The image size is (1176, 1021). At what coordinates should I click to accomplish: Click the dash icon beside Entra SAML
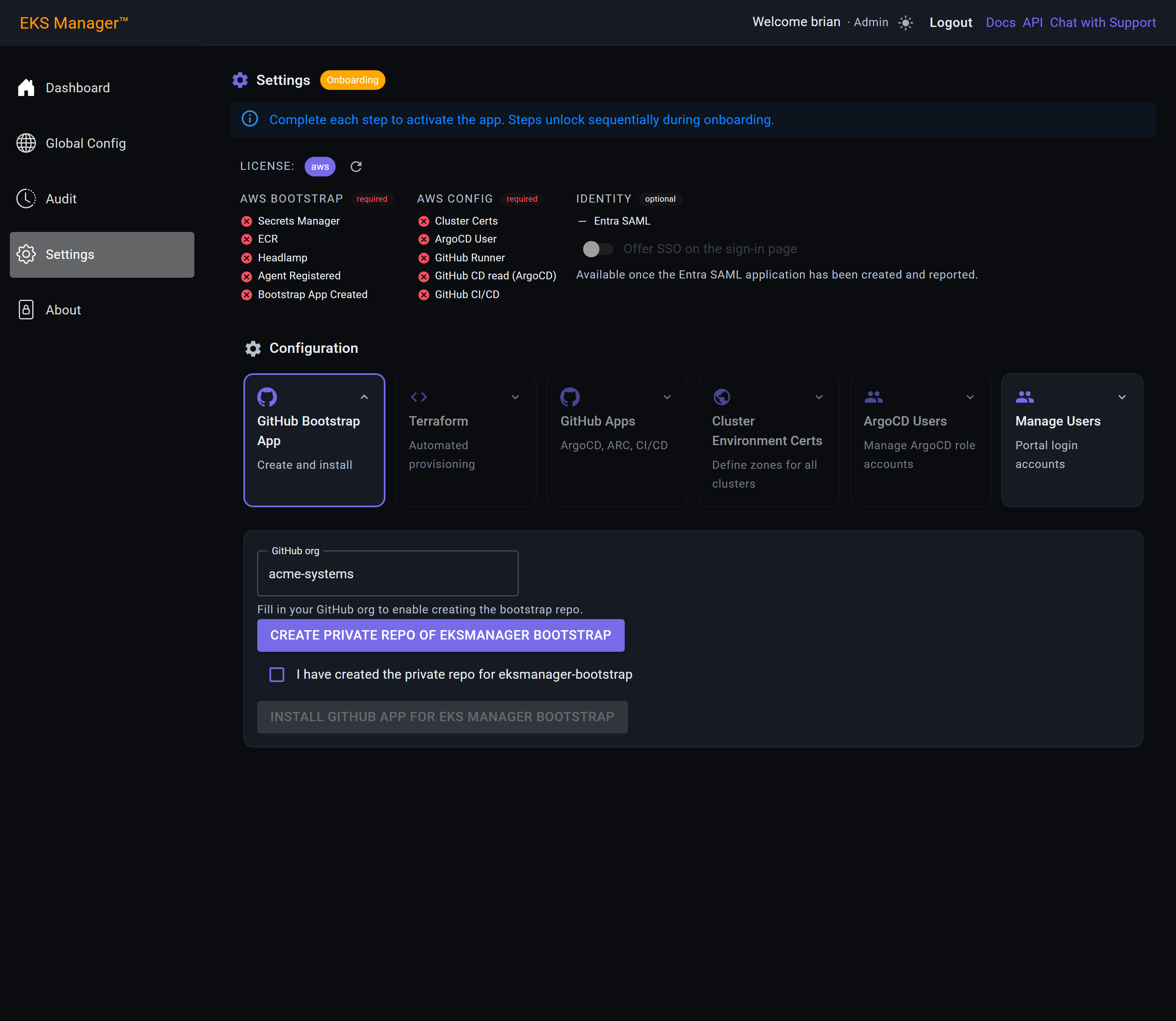click(x=582, y=221)
